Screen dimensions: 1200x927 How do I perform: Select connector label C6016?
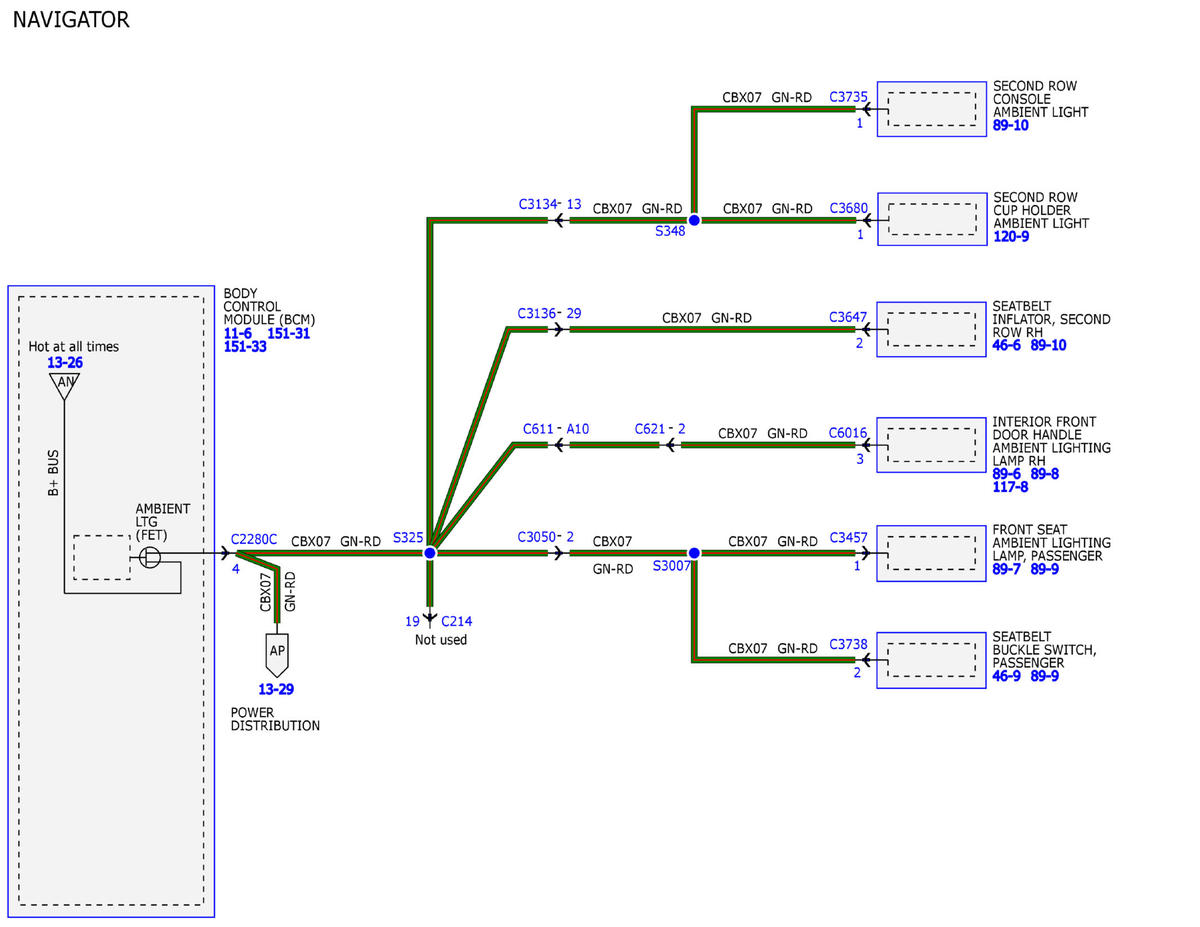[848, 433]
